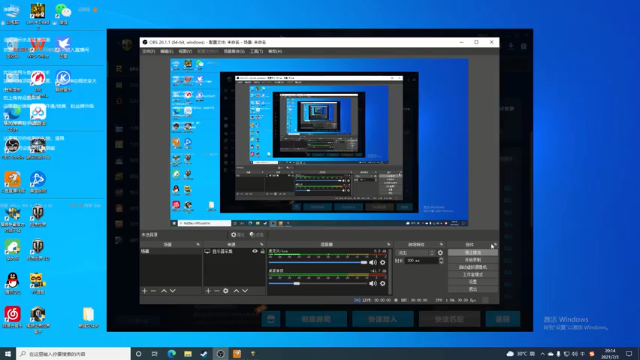Click the streaming button atop Controls panel
Screen dimensions: 640x360
pyautogui.click(x=473, y=253)
